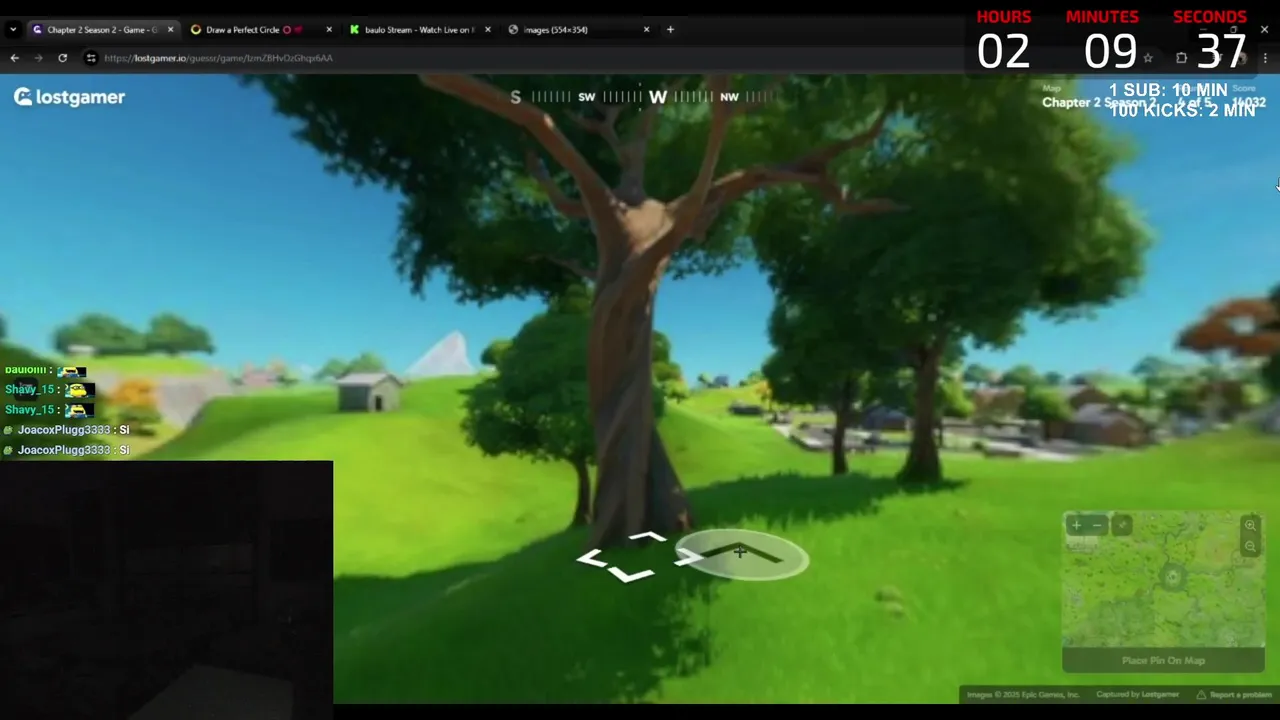Move forward using the ground arrow marker
Screen dimensions: 1280x720
coord(740,555)
